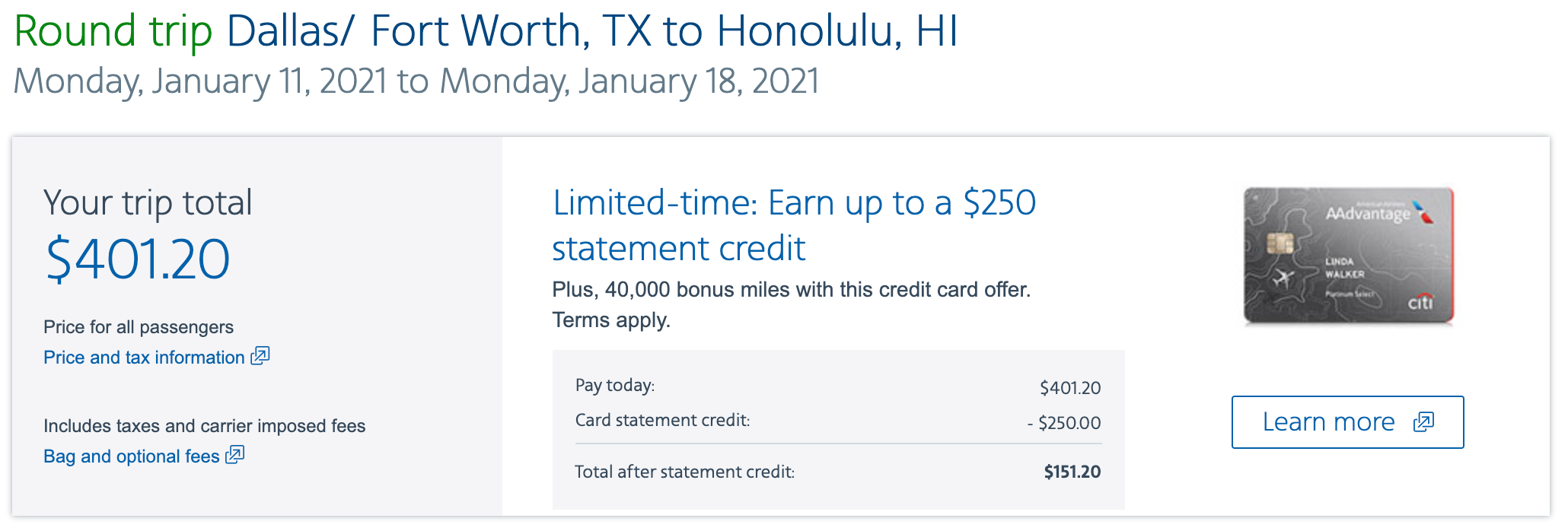Click external-link icon beside Price and tax information
The image size is (1568, 531).
[260, 356]
